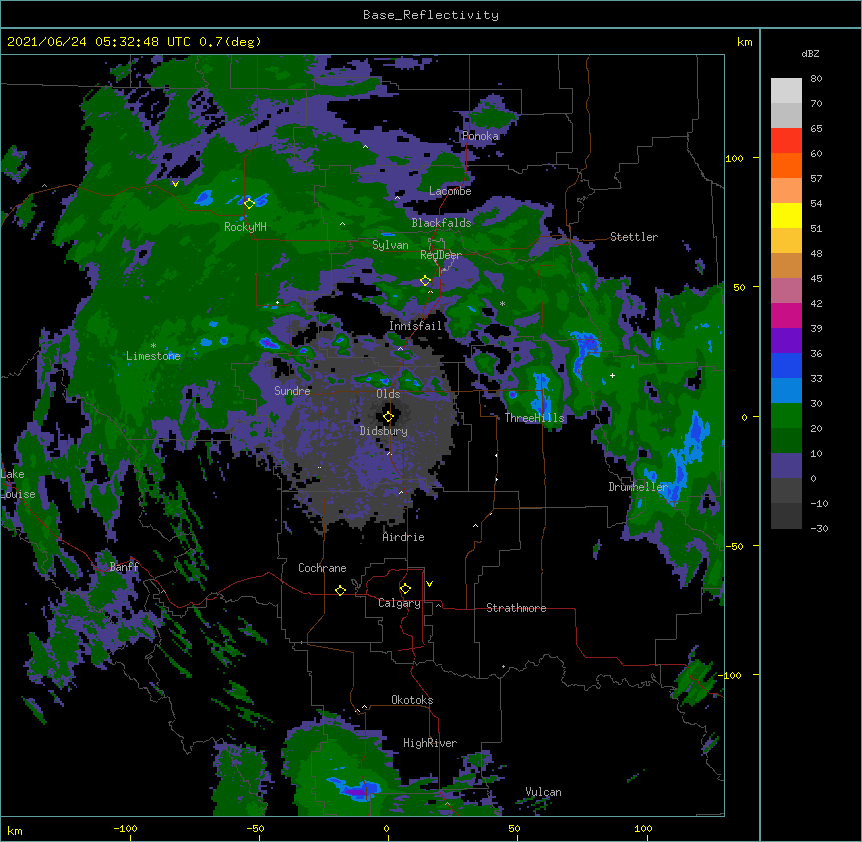Click the Blackfalds label

click(x=441, y=223)
